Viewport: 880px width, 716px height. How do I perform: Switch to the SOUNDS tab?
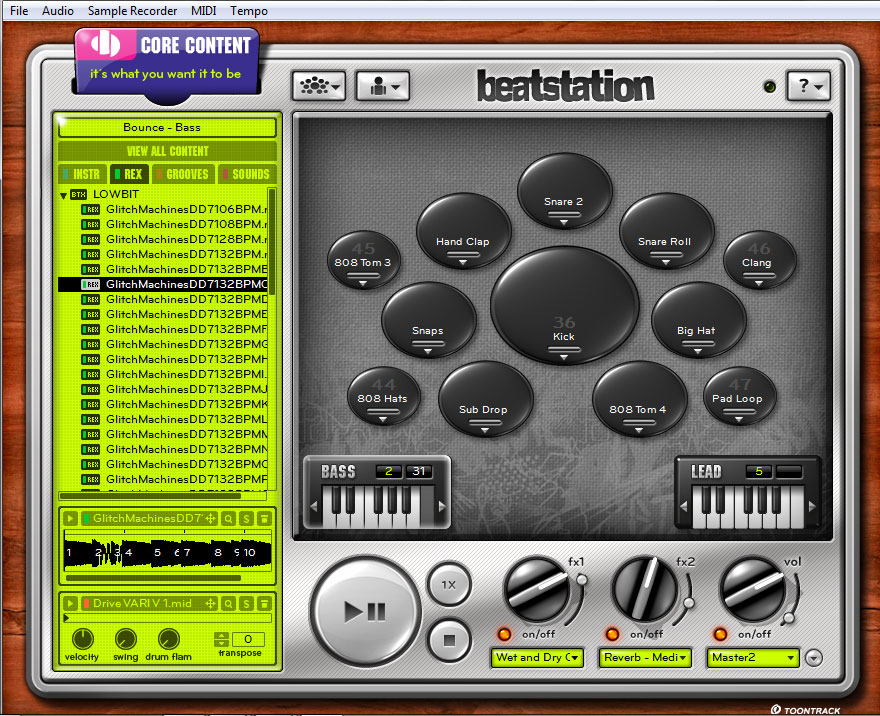[248, 175]
